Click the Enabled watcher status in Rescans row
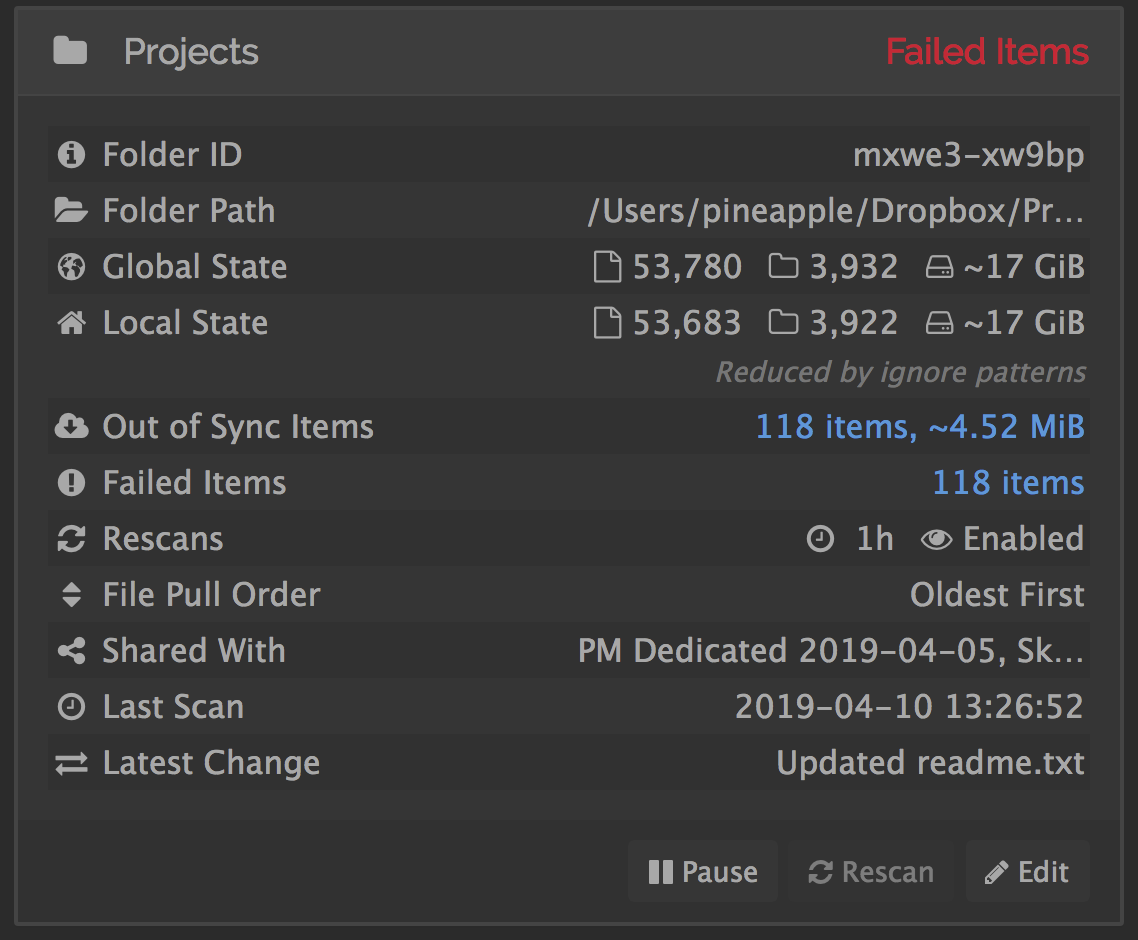1138x940 pixels. (x=1023, y=538)
